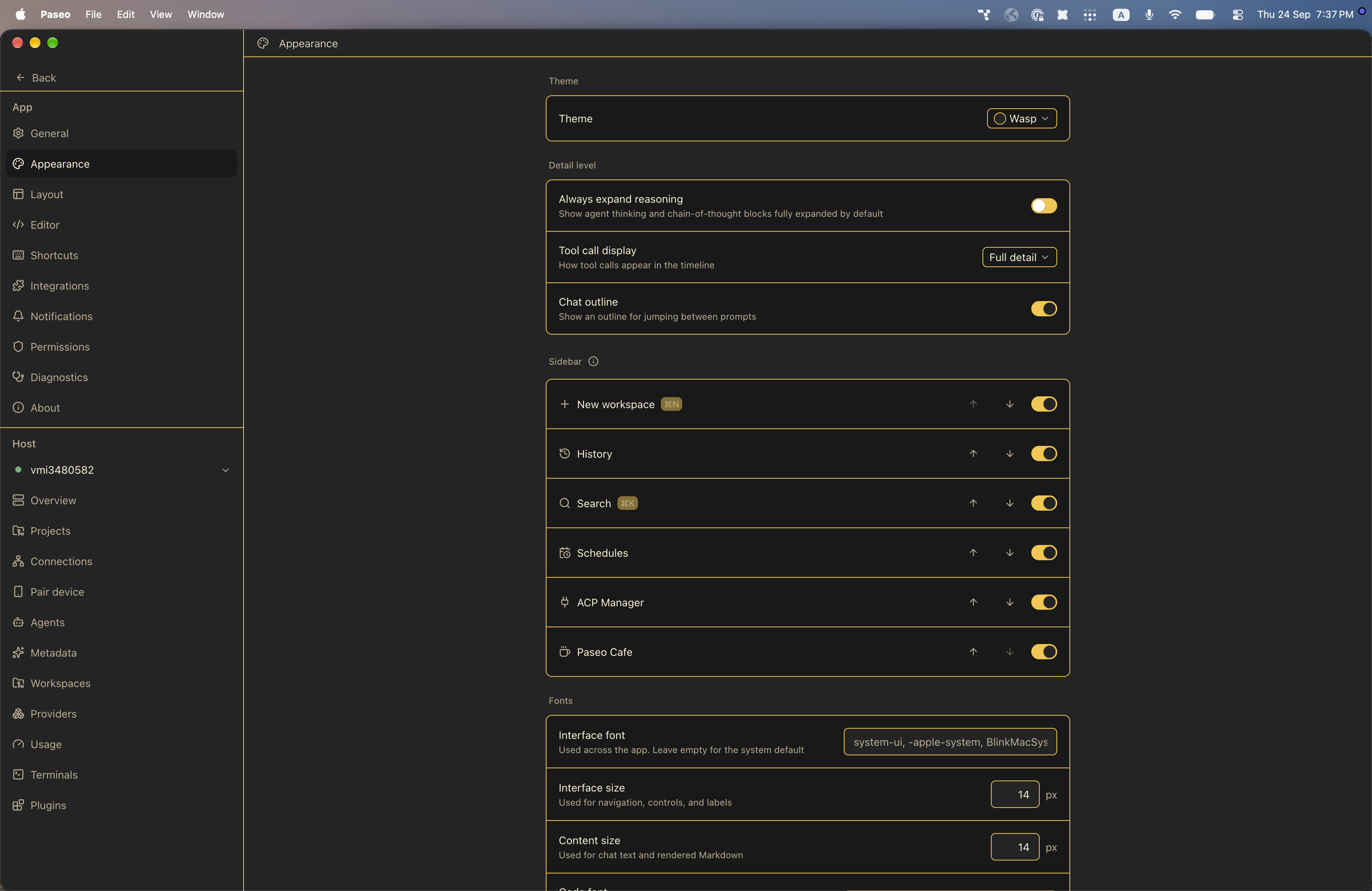Open the Providers page
Screen dimensions: 1372x891
(x=122, y=714)
